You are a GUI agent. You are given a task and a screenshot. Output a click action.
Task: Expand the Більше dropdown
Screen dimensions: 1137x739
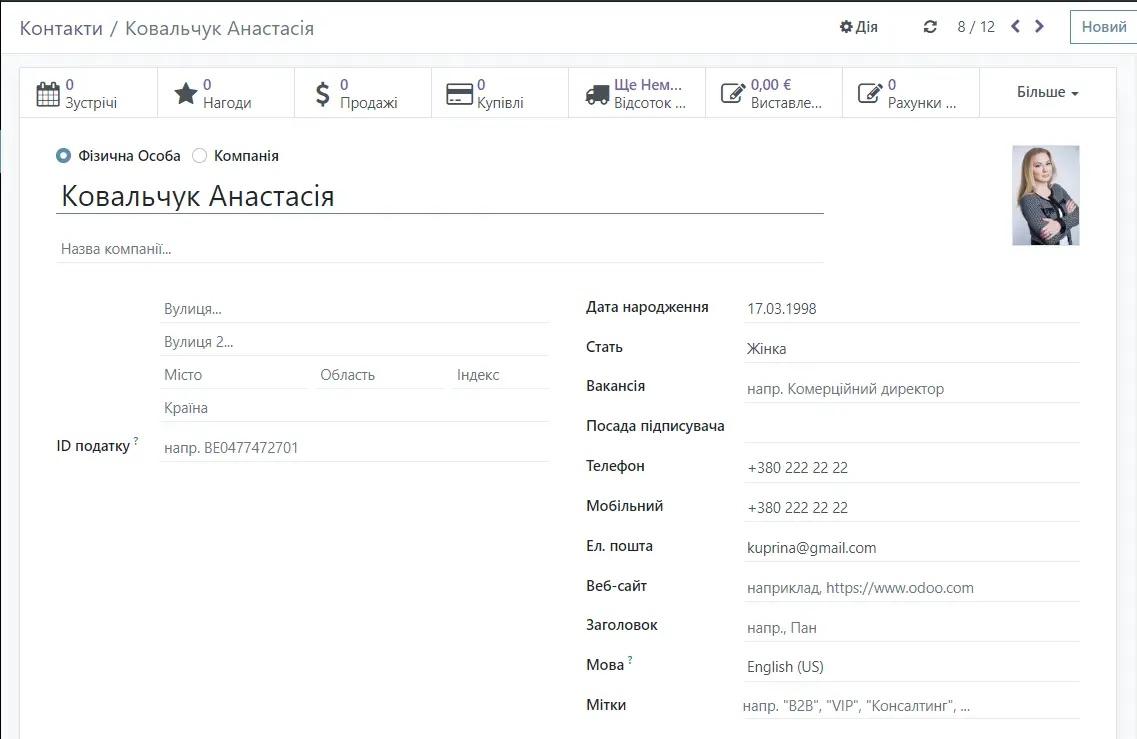1046,91
